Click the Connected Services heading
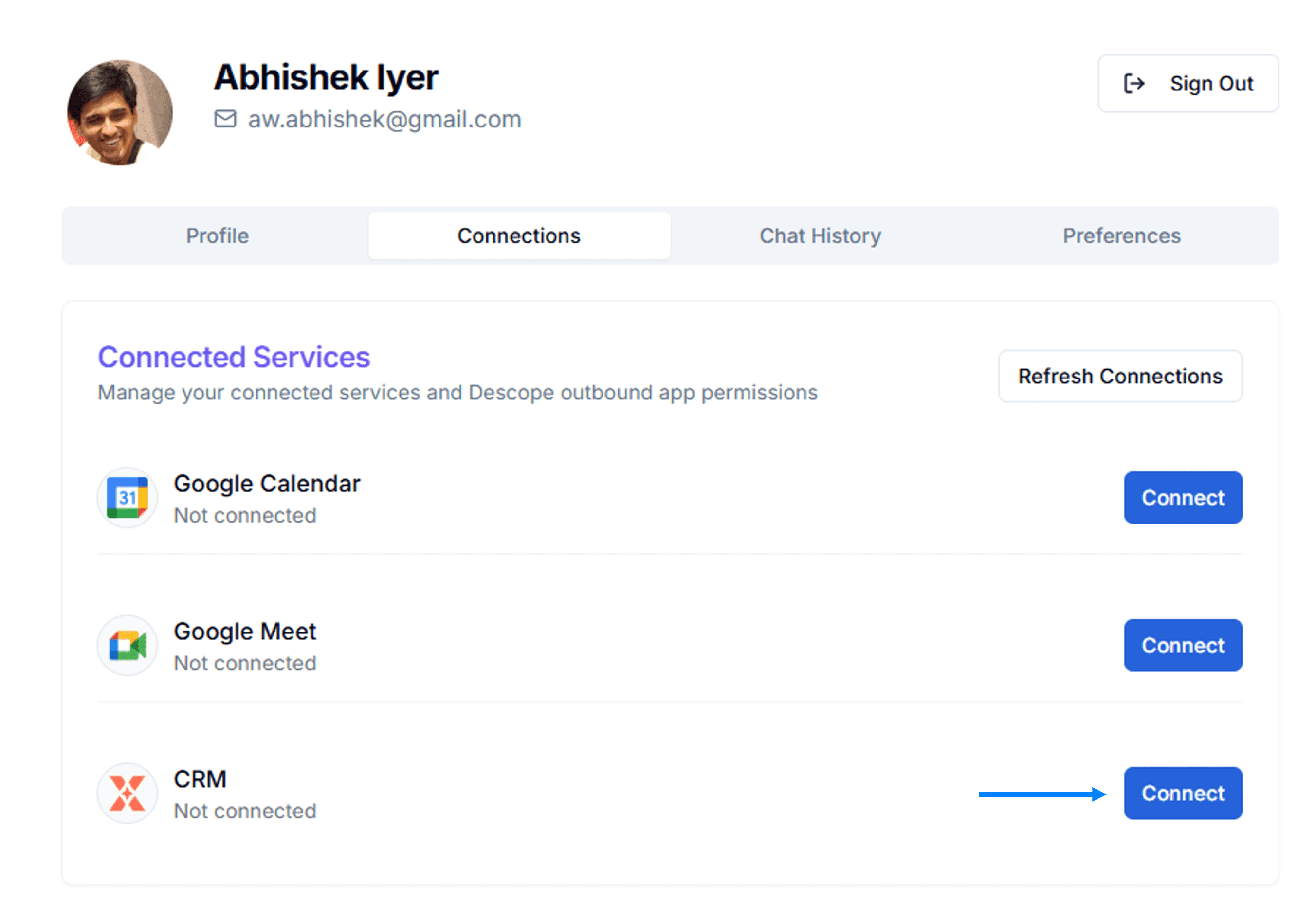 233,357
